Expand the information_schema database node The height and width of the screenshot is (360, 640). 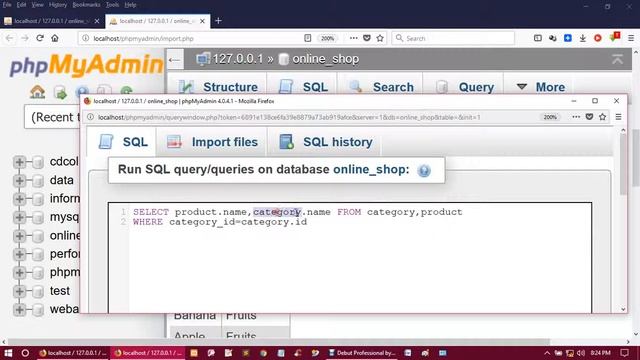(19, 199)
